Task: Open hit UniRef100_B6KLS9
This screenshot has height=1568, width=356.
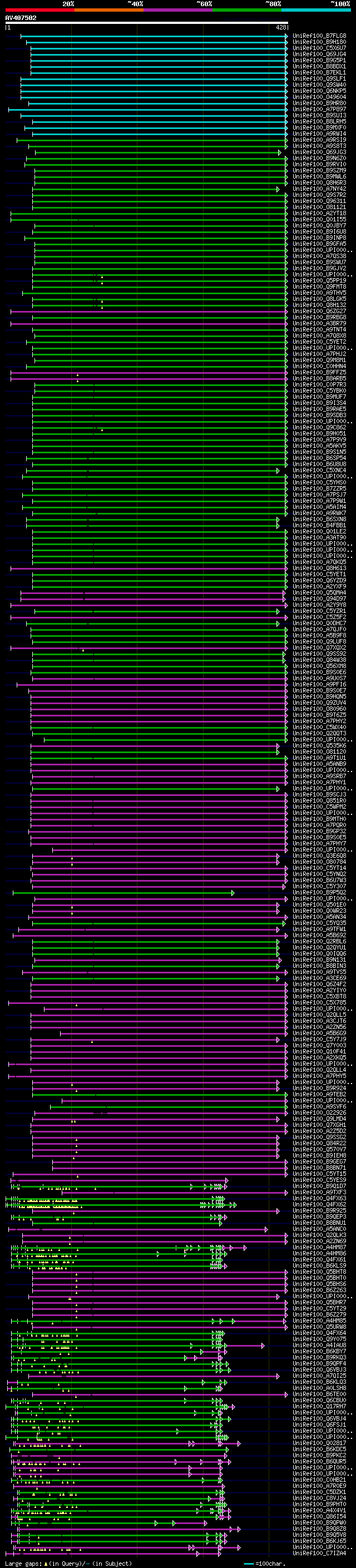Action: 319,1265
